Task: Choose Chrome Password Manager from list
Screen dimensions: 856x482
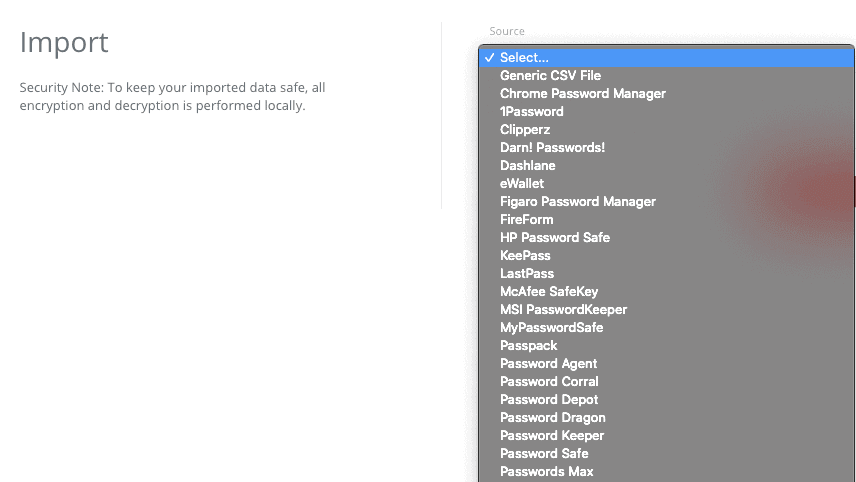Action: (x=666, y=93)
